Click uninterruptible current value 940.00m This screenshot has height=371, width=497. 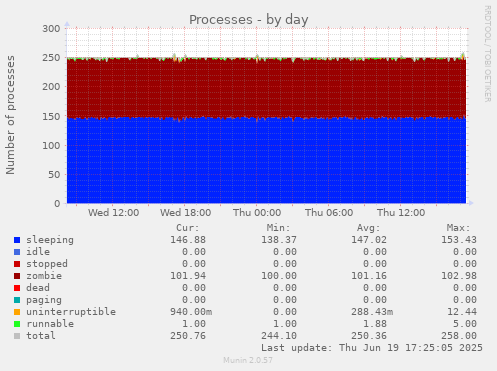[191, 312]
